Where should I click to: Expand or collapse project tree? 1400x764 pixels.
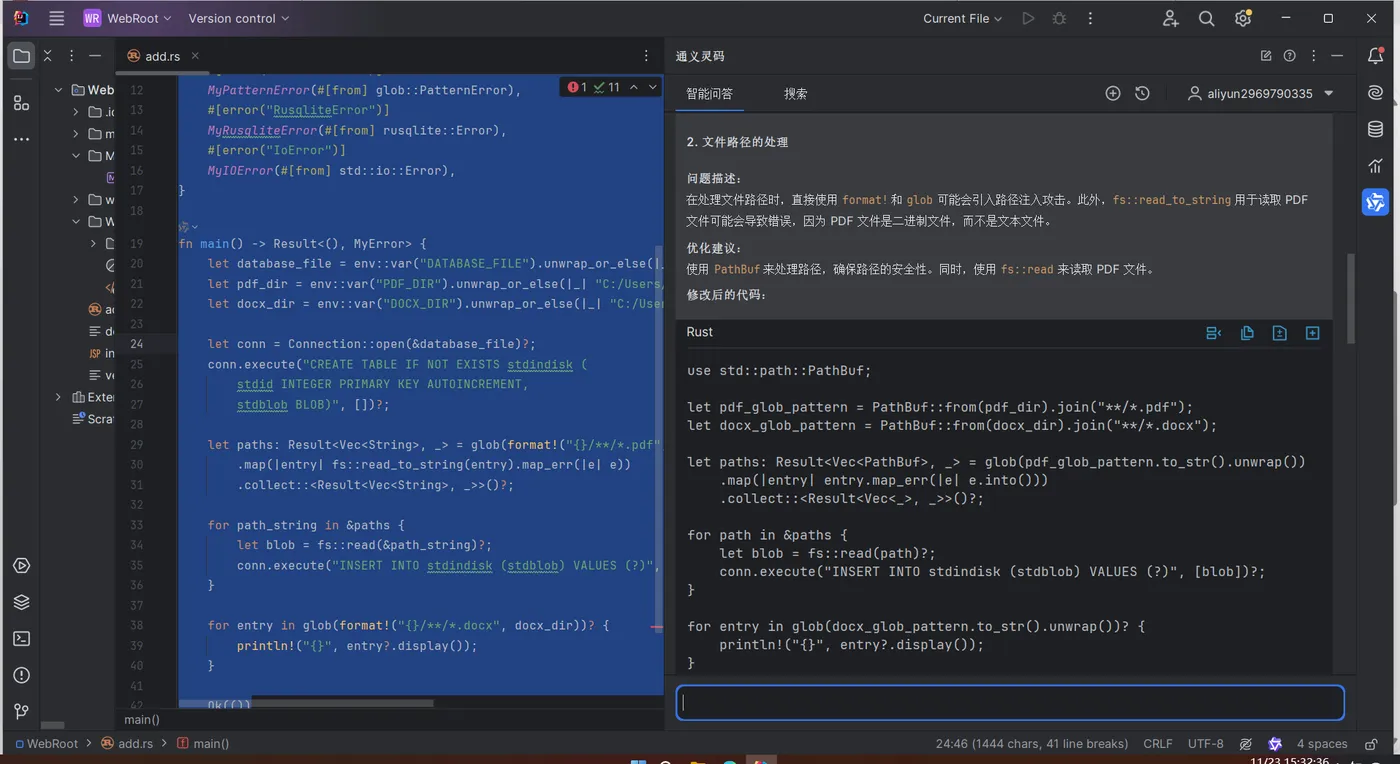pyautogui.click(x=46, y=56)
